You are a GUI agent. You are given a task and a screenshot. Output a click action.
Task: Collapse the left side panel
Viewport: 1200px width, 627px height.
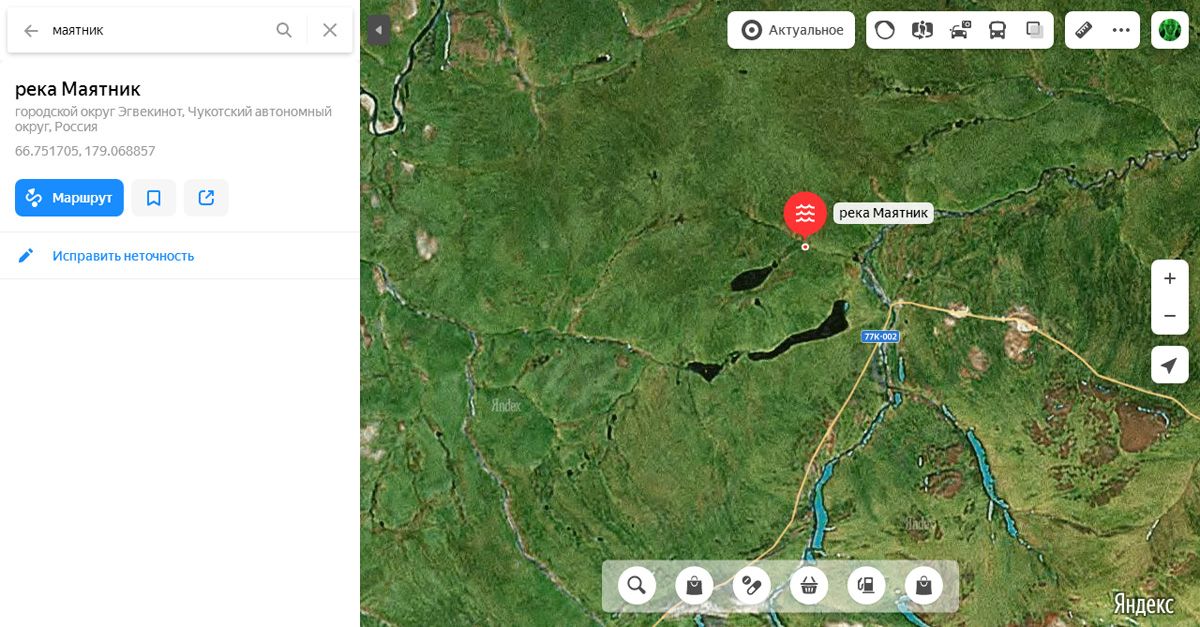pyautogui.click(x=378, y=31)
